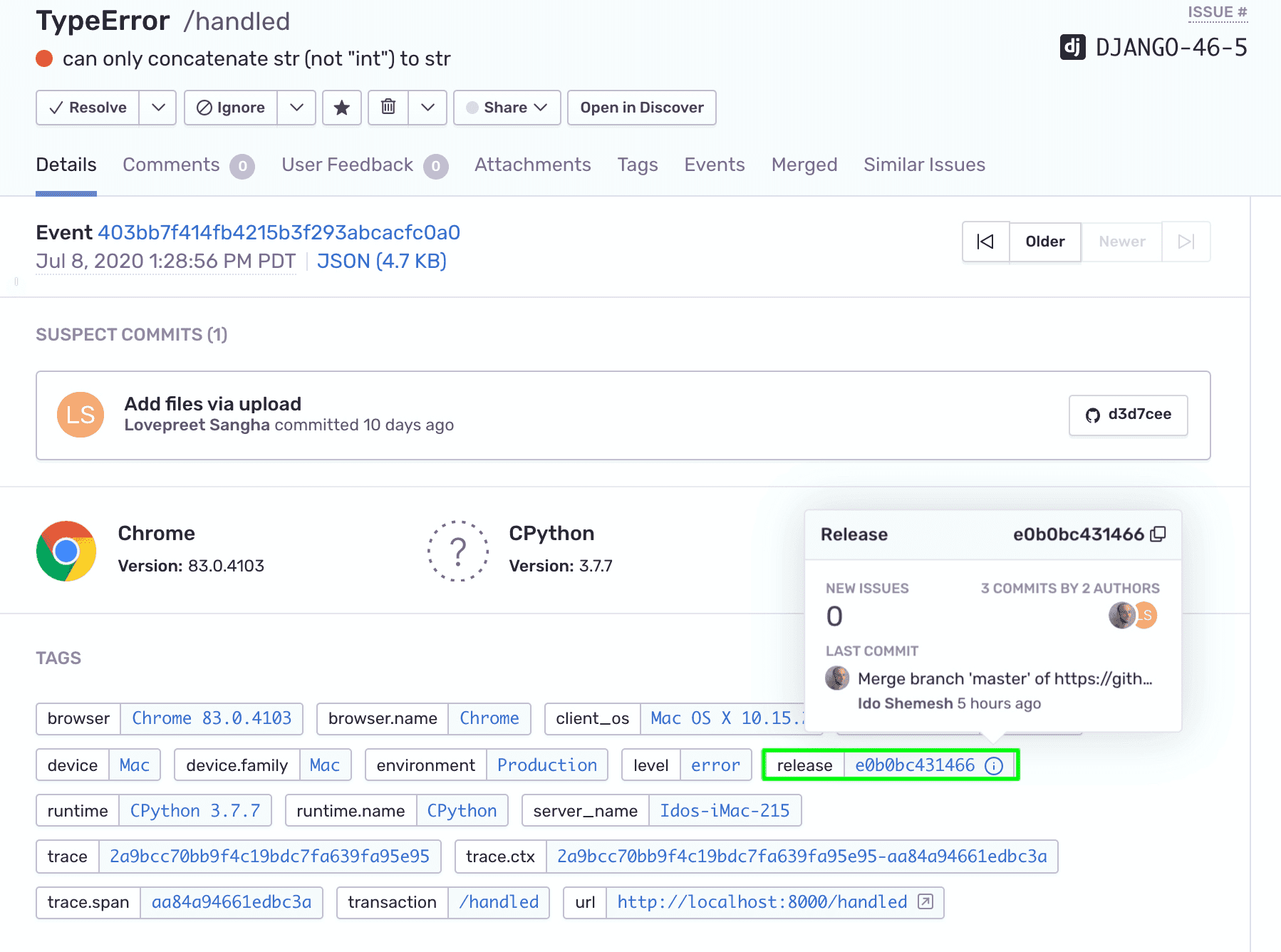Click the star bookmark icon
Image resolution: width=1281 pixels, height=952 pixels.
click(x=342, y=108)
